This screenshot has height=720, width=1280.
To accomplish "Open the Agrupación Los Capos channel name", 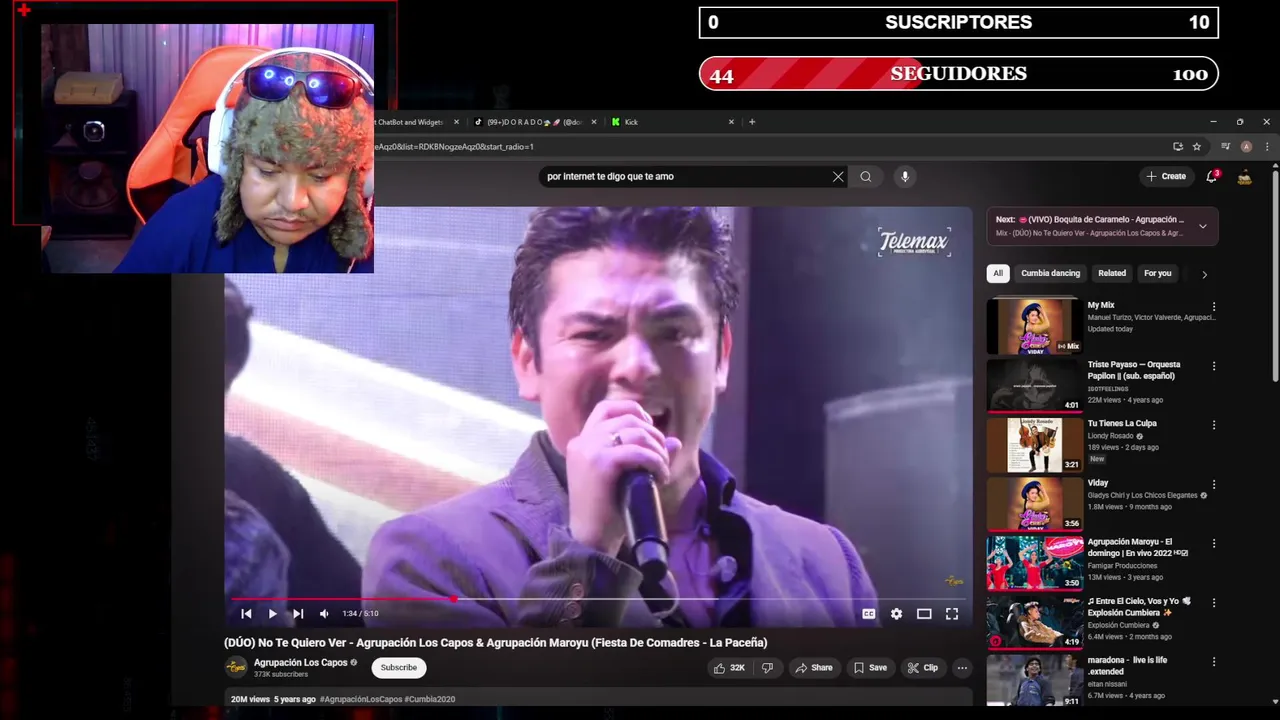I will 301,662.
